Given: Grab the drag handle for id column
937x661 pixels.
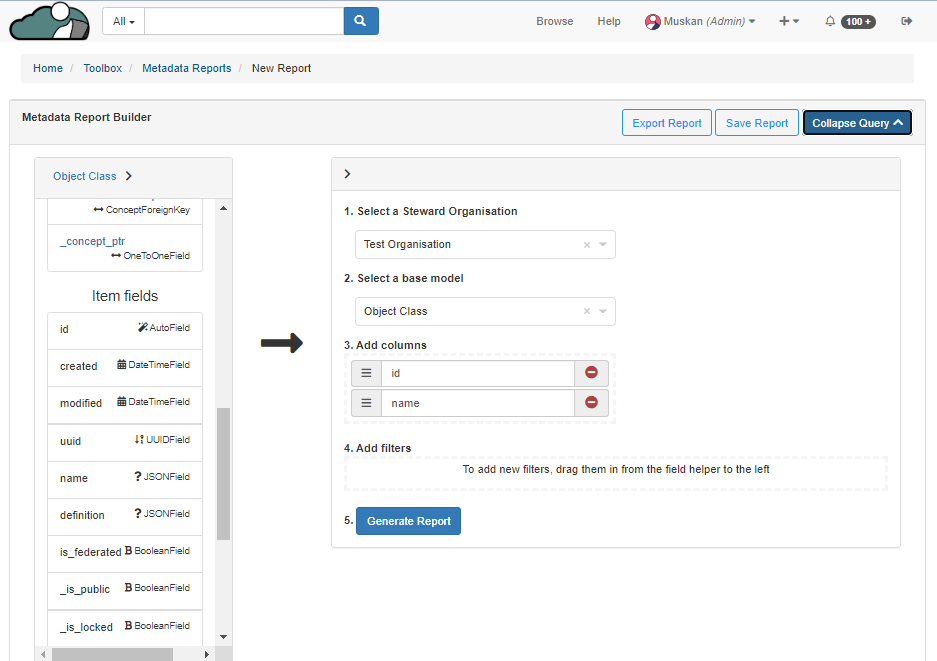Looking at the screenshot, I should pos(366,373).
